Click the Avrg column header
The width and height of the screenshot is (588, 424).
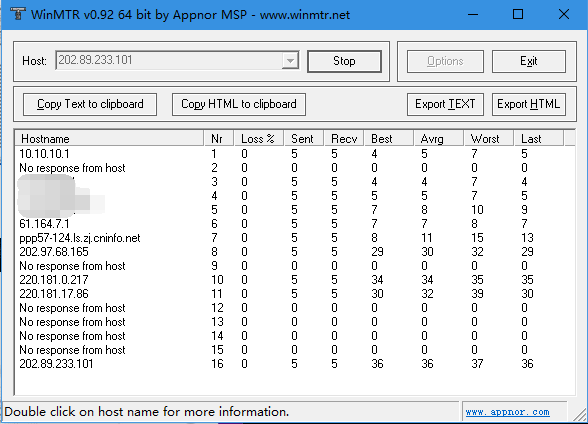pyautogui.click(x=439, y=139)
